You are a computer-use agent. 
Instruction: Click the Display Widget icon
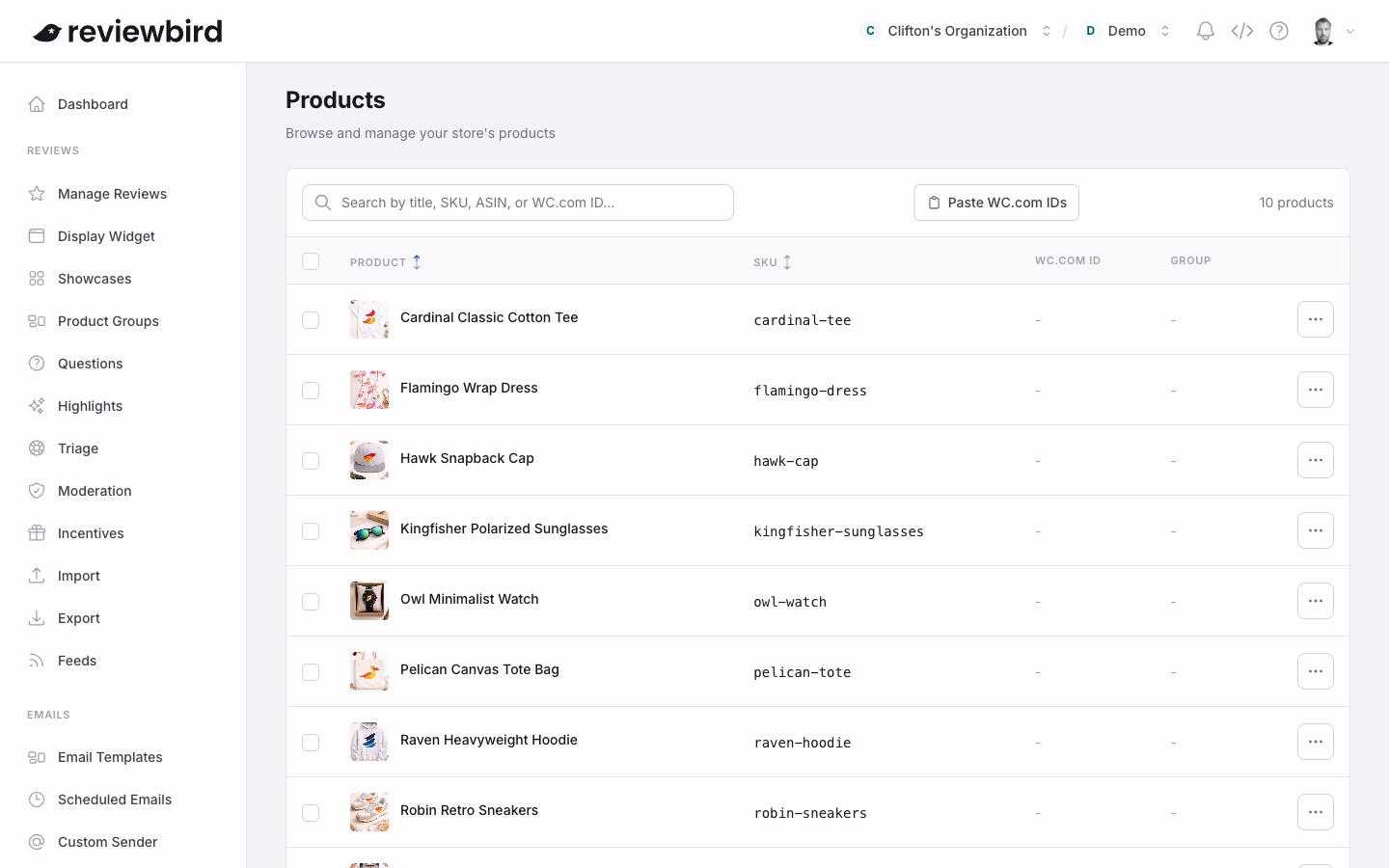coord(37,236)
